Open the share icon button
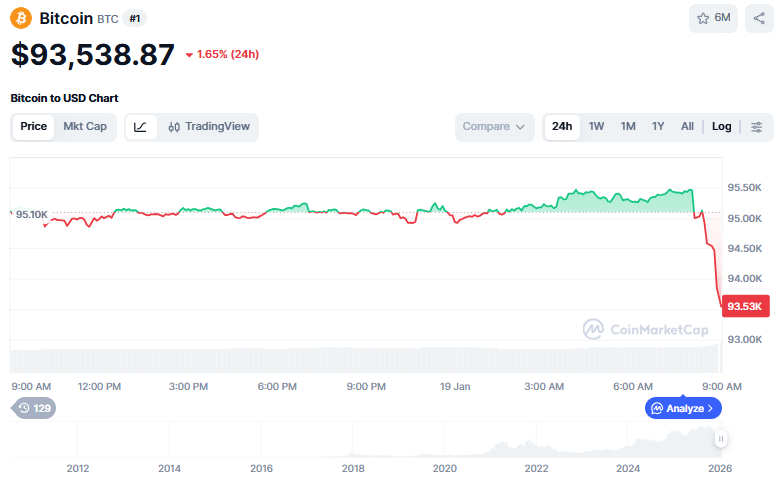 coord(758,18)
